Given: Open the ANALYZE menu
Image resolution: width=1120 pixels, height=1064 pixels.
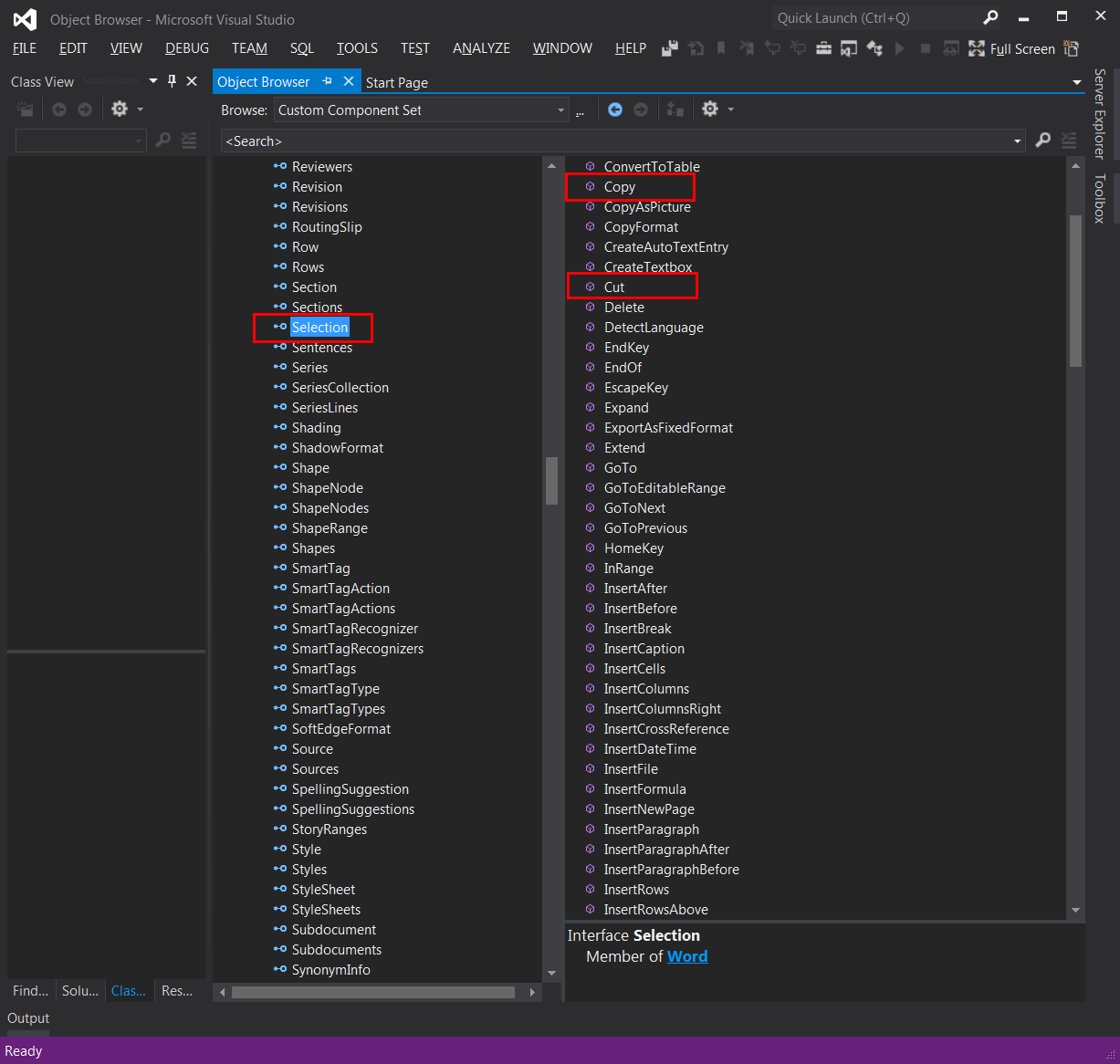Looking at the screenshot, I should 481,48.
